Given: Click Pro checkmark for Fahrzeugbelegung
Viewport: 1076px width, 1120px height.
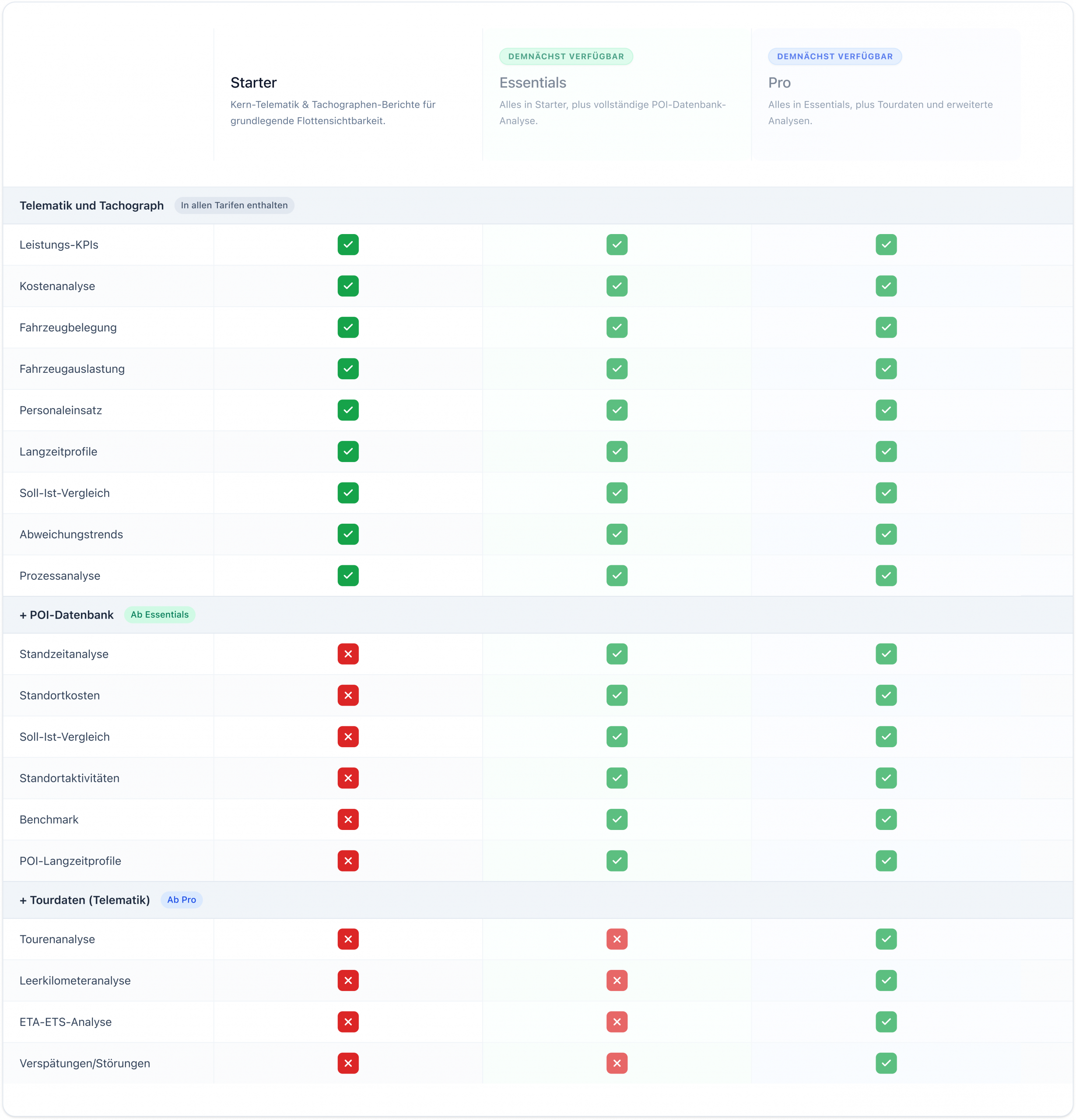Looking at the screenshot, I should [x=886, y=327].
